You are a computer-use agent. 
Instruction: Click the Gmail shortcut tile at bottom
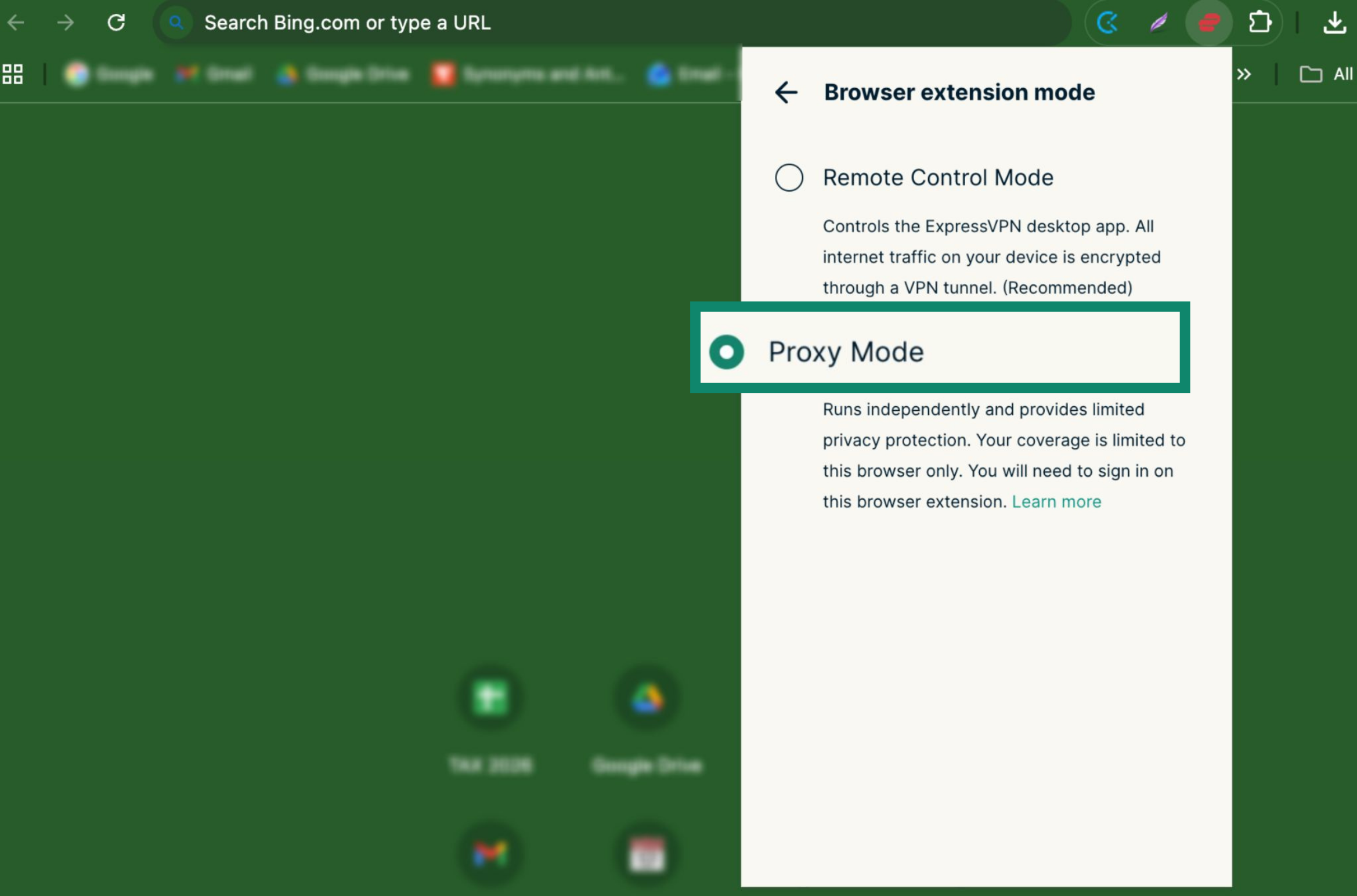pos(490,854)
